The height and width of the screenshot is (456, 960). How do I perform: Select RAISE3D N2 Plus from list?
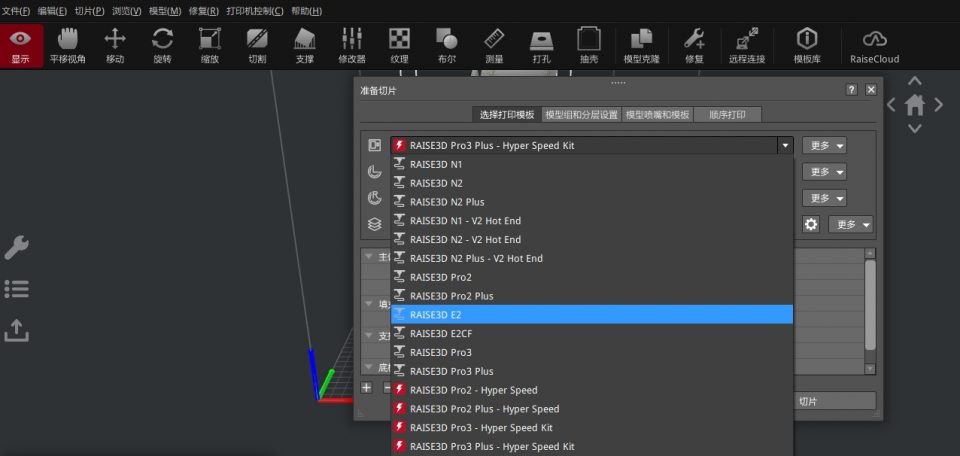pyautogui.click(x=592, y=202)
